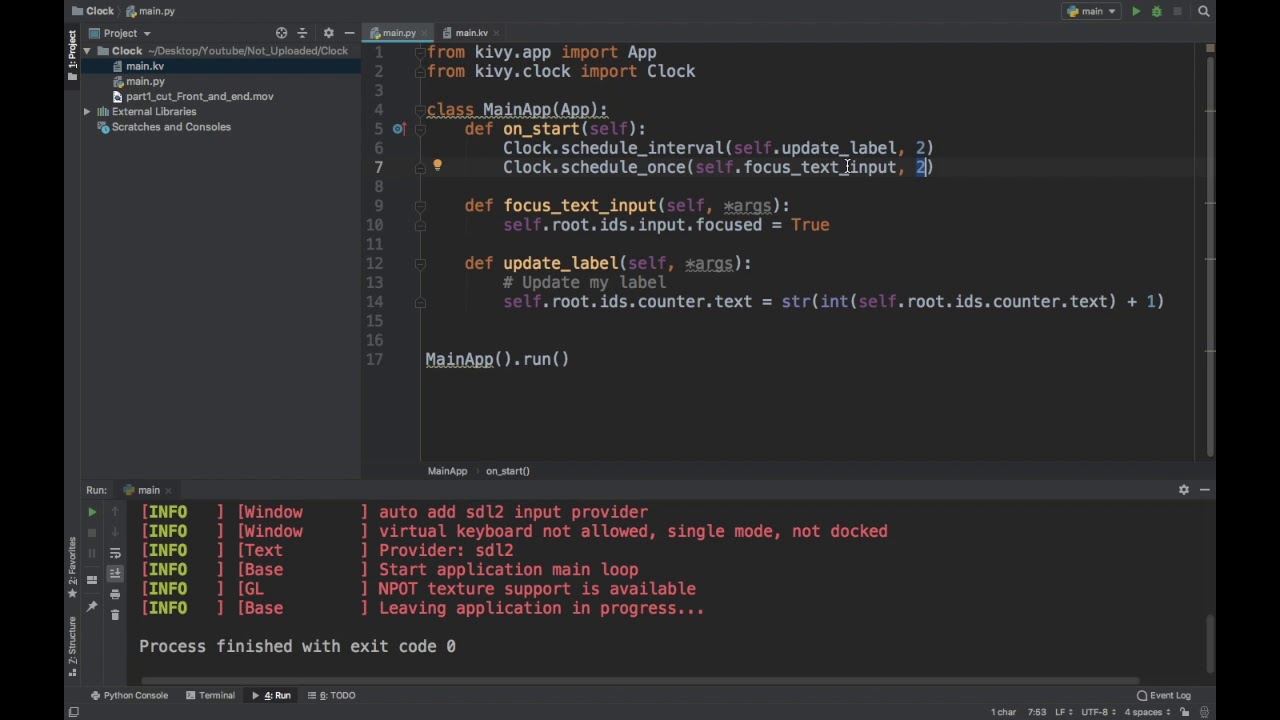This screenshot has width=1280, height=720.
Task: Change LF line separator in status bar
Action: pos(1064,712)
